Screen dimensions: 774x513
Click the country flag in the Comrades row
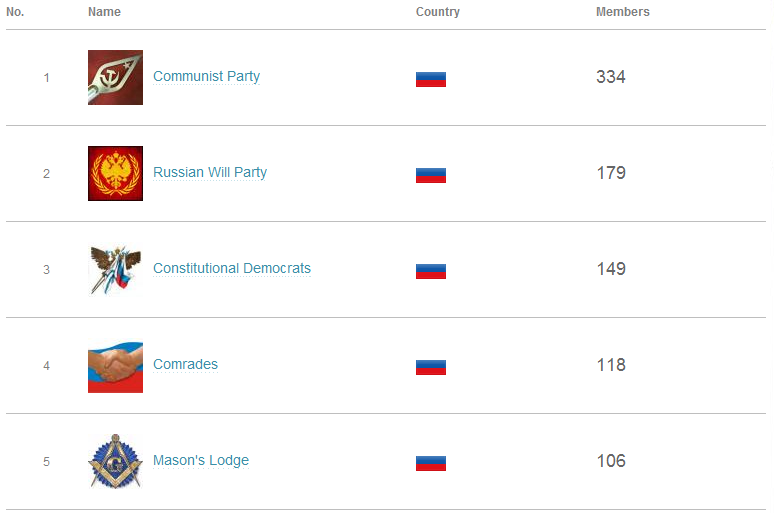coord(431,367)
